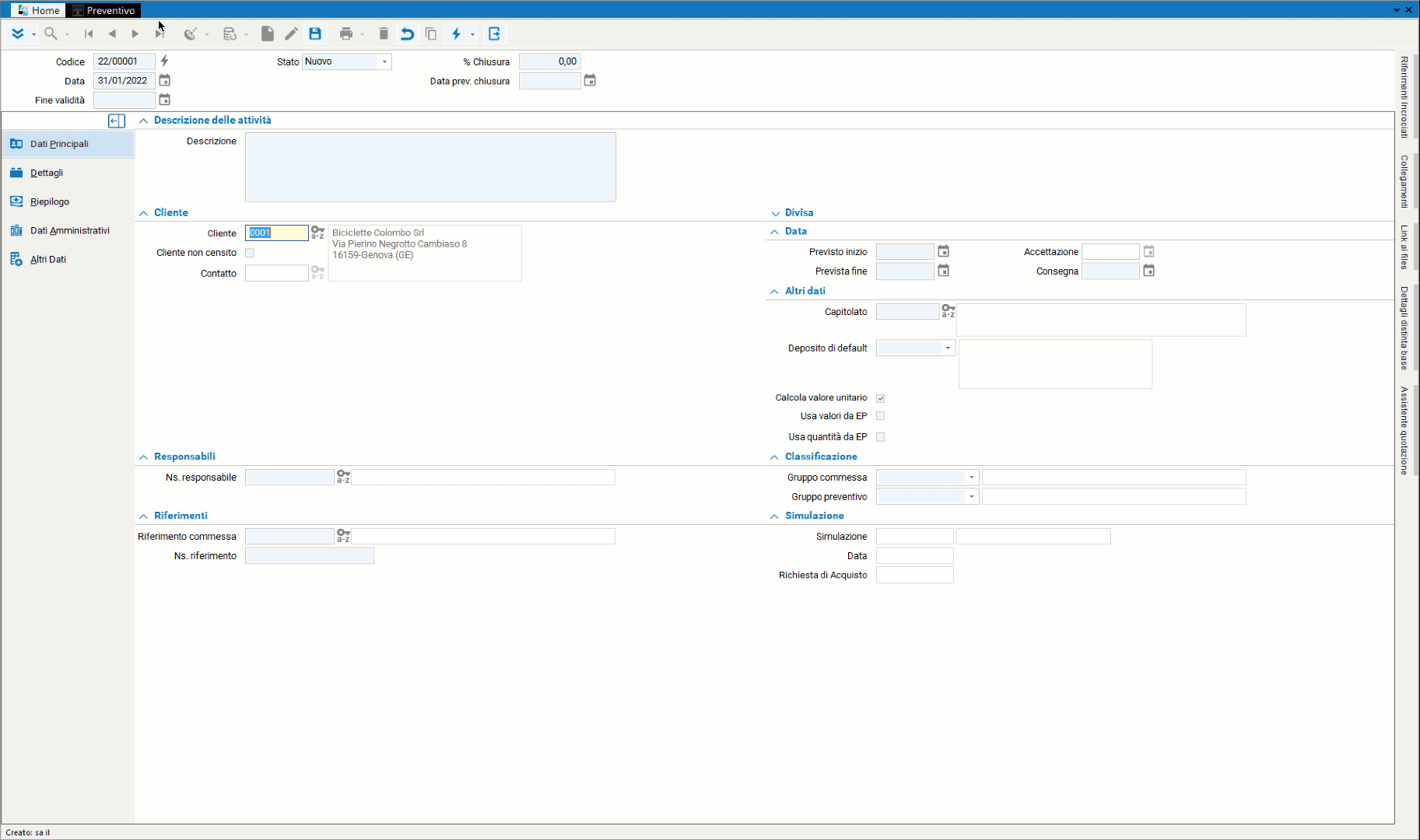Collapse the Altri dati section

pyautogui.click(x=774, y=292)
